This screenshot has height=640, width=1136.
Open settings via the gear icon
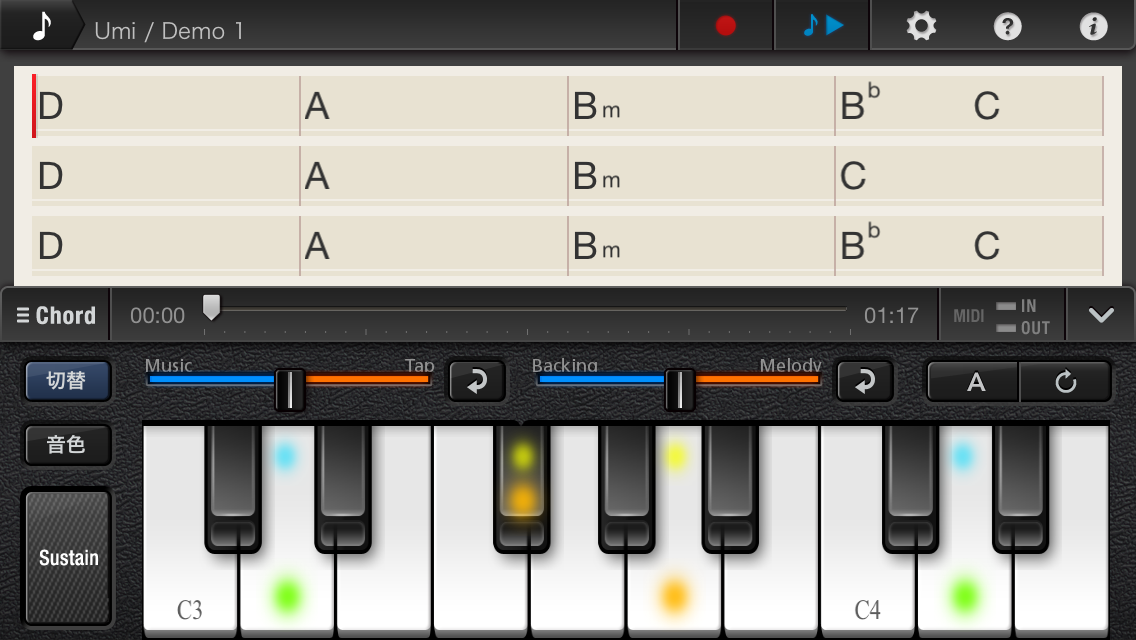pos(920,26)
